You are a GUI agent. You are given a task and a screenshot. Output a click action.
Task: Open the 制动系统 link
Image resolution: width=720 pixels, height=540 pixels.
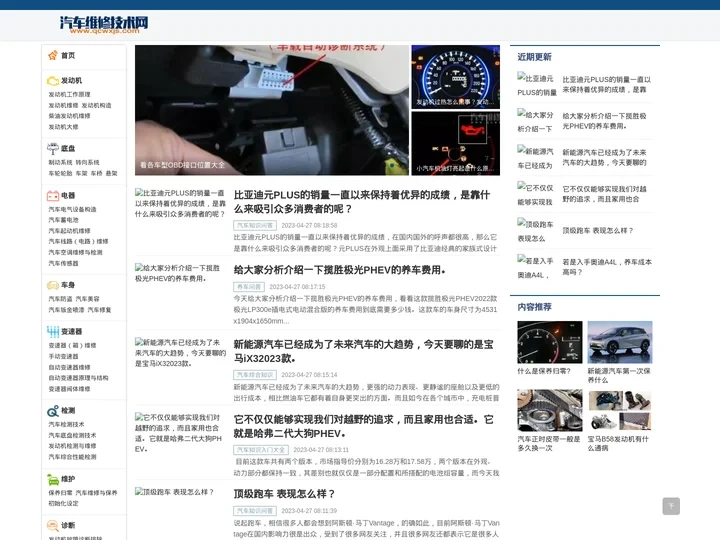(61, 163)
